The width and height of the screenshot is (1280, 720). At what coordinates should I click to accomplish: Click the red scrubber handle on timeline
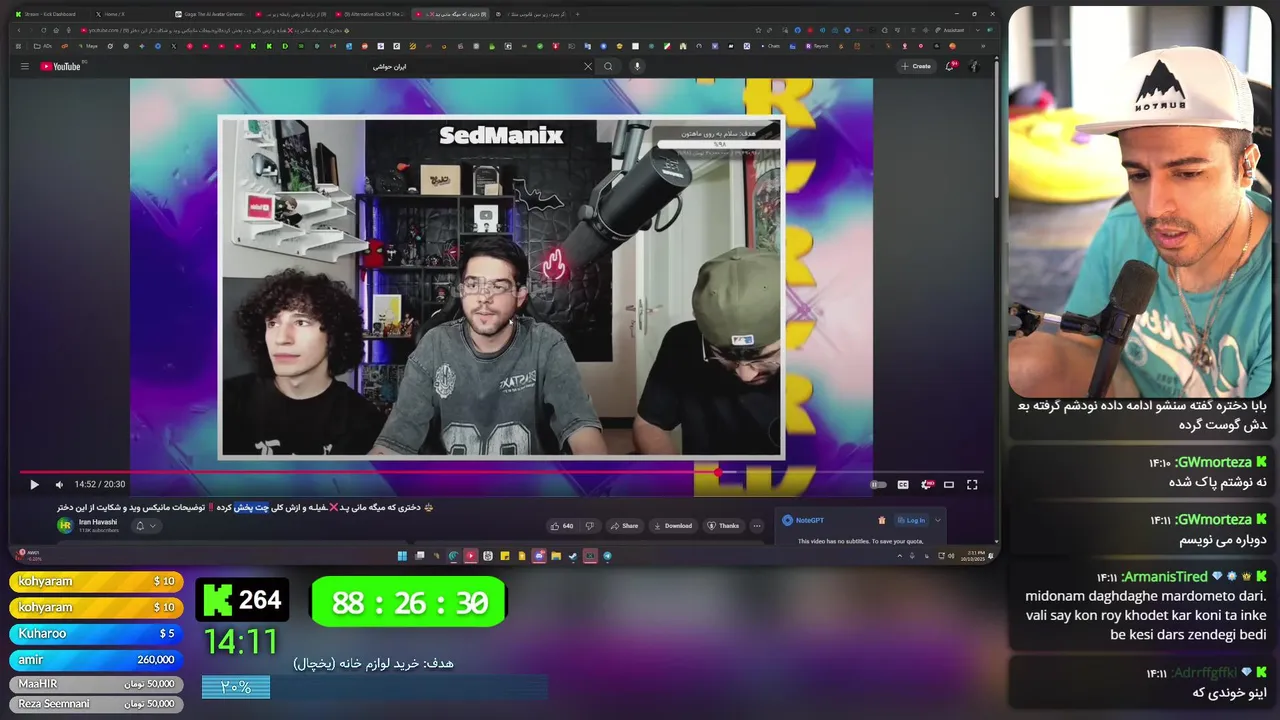[x=718, y=472]
